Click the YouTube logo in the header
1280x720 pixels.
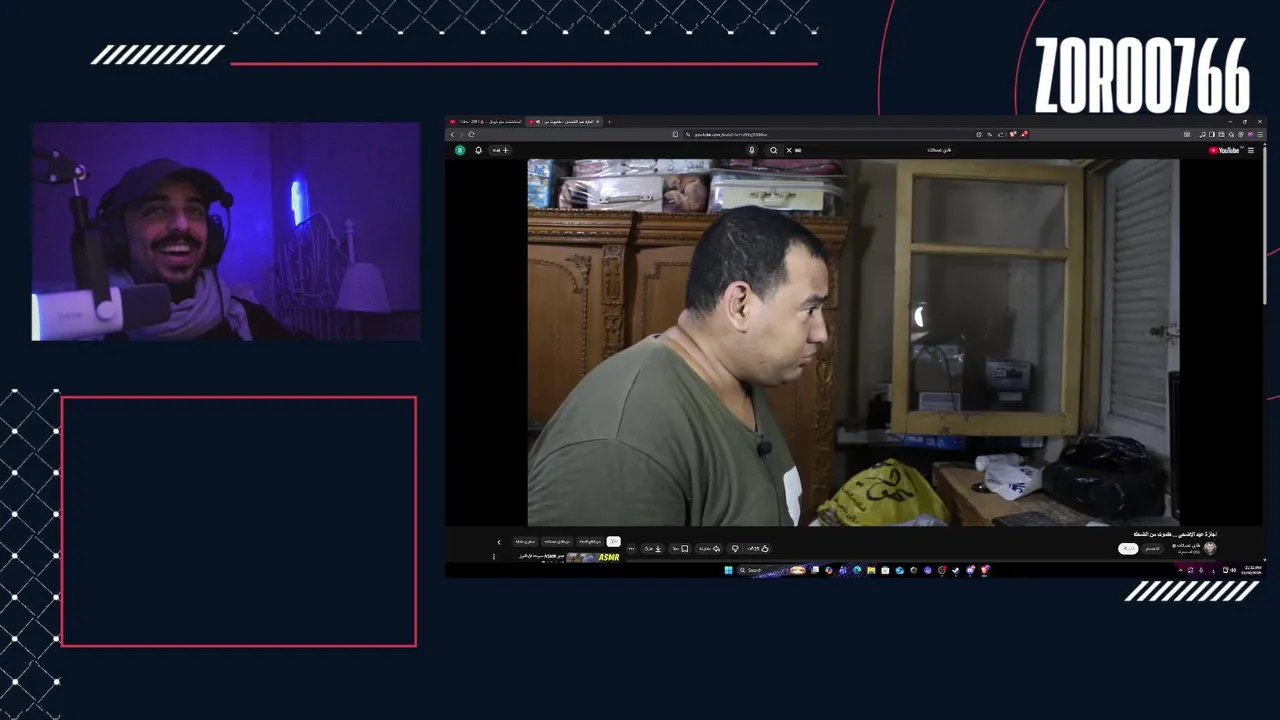click(x=1224, y=150)
